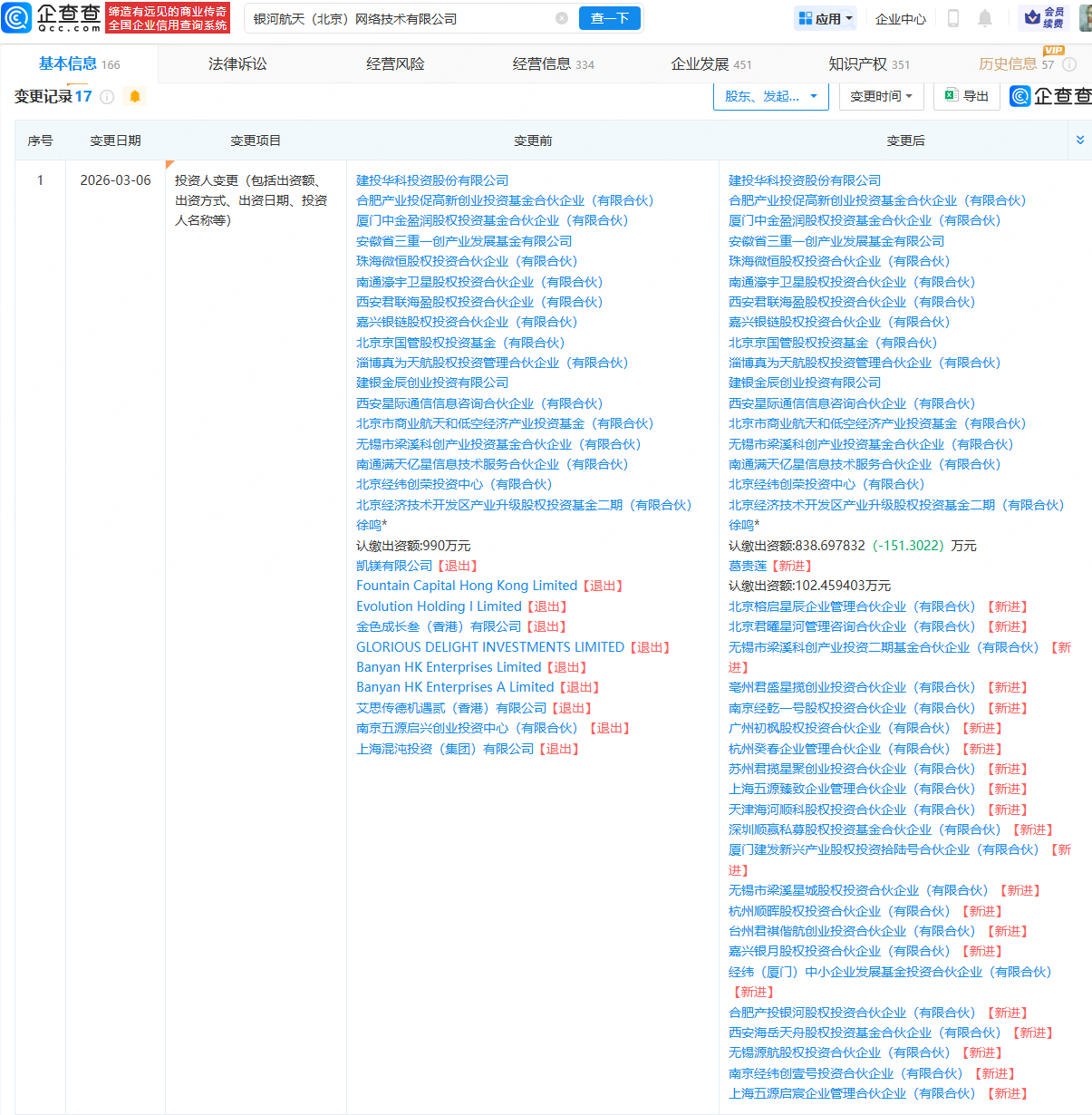Switch to the 知识产权 tab
This screenshot has height=1115, width=1092.
point(868,64)
